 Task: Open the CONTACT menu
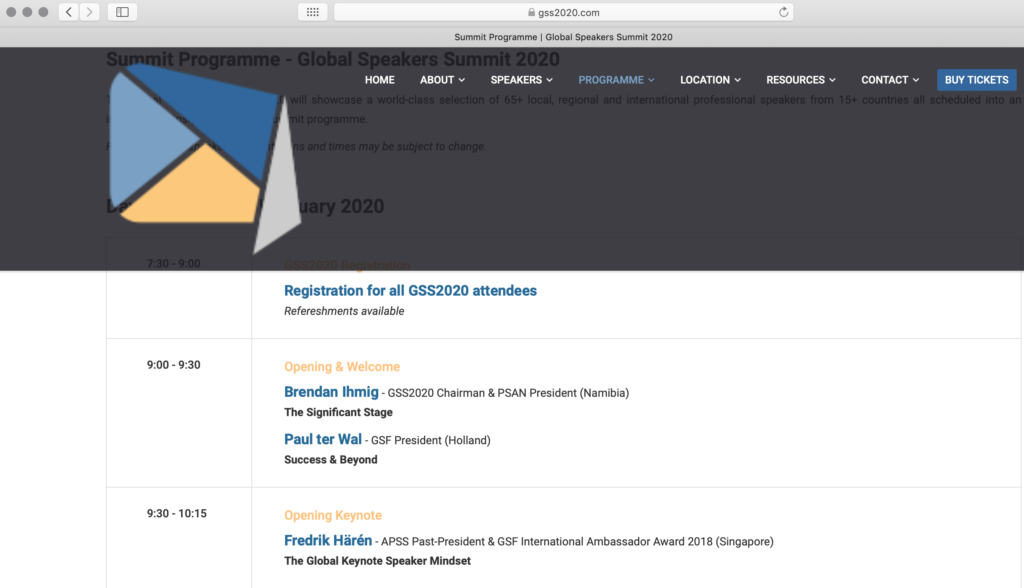pyautogui.click(x=889, y=80)
